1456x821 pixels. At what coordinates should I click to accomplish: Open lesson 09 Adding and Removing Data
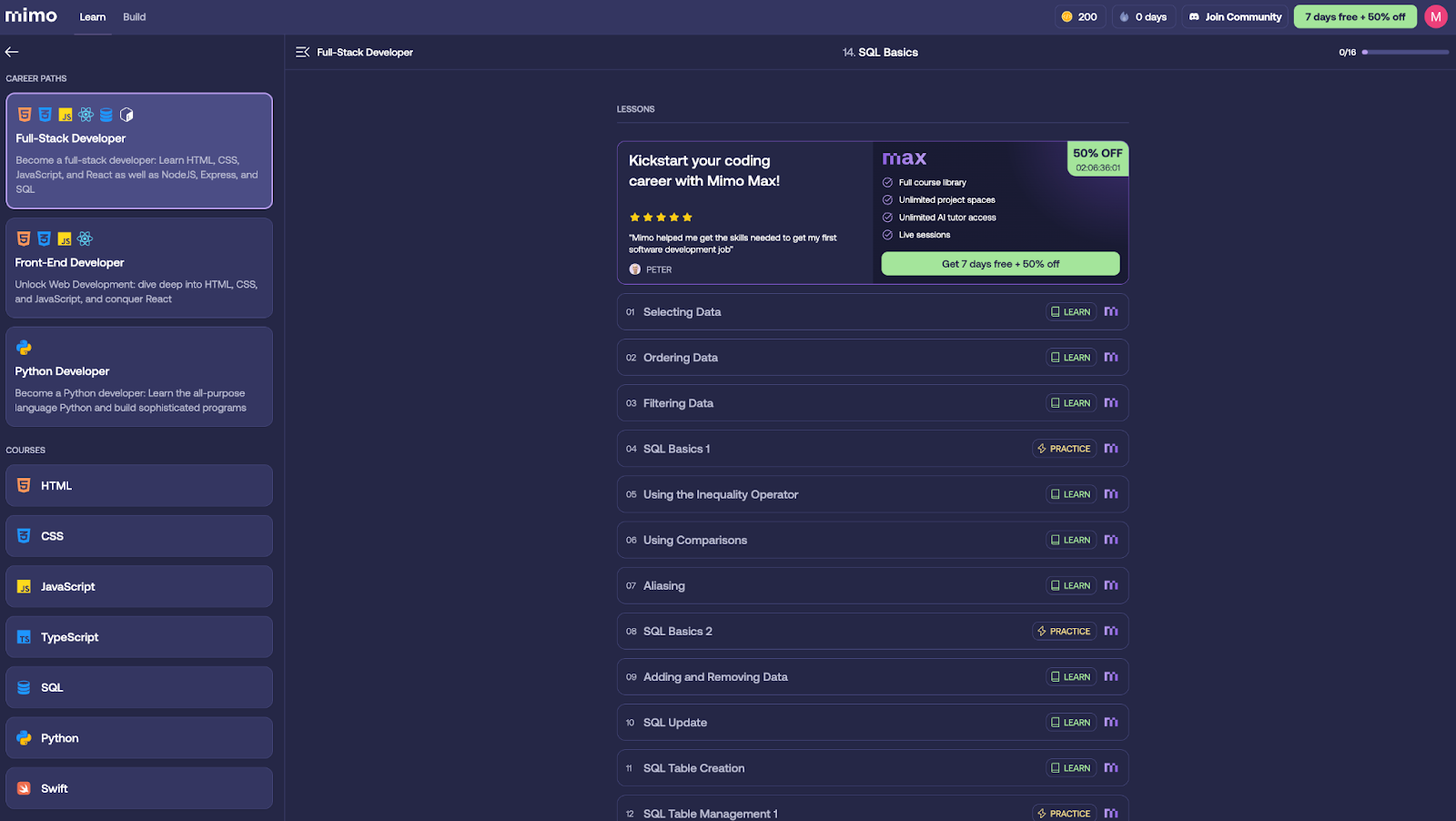click(873, 676)
